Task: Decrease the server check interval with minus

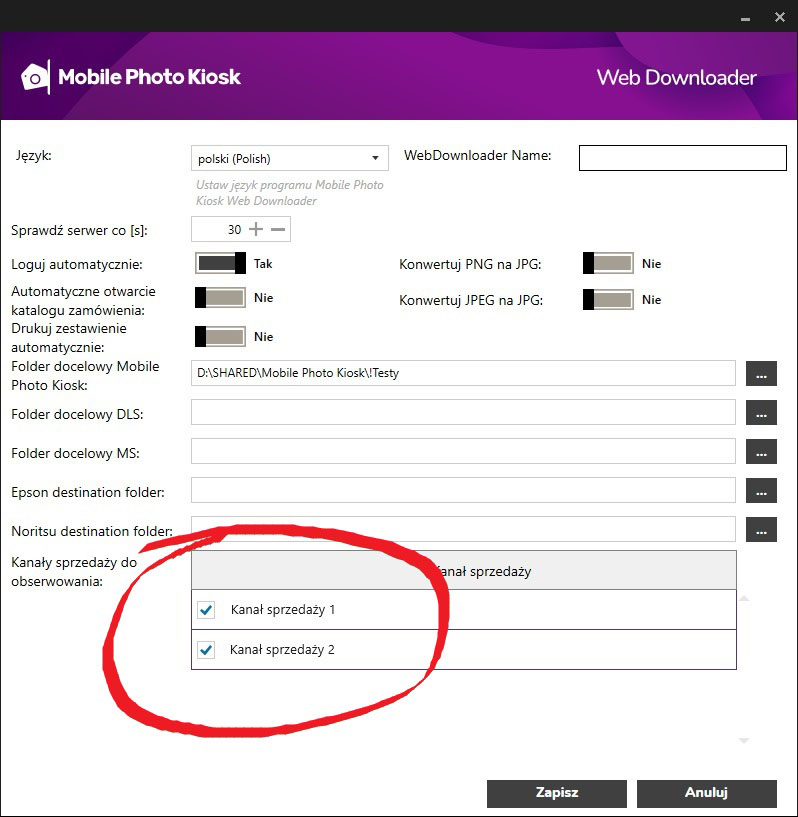Action: tap(278, 229)
